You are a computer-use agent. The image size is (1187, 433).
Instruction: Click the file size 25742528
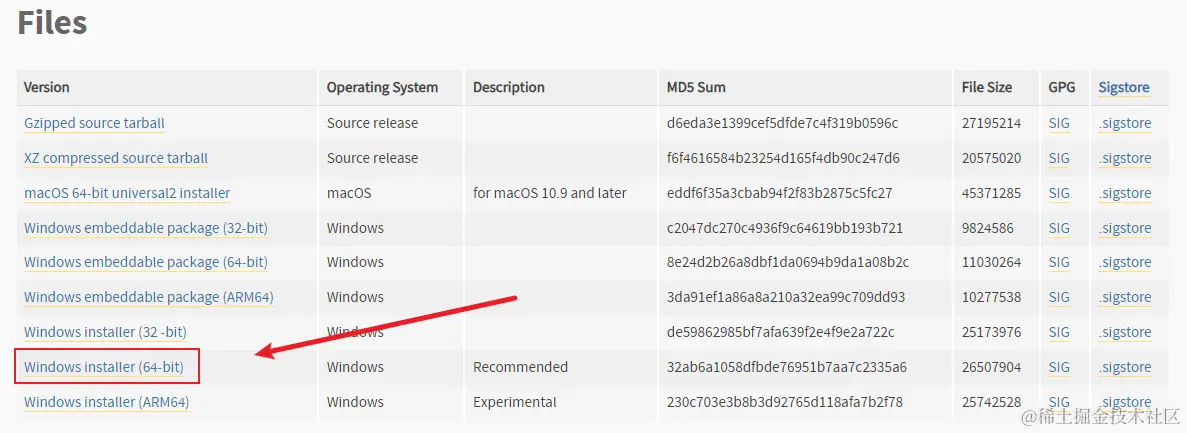[991, 401]
